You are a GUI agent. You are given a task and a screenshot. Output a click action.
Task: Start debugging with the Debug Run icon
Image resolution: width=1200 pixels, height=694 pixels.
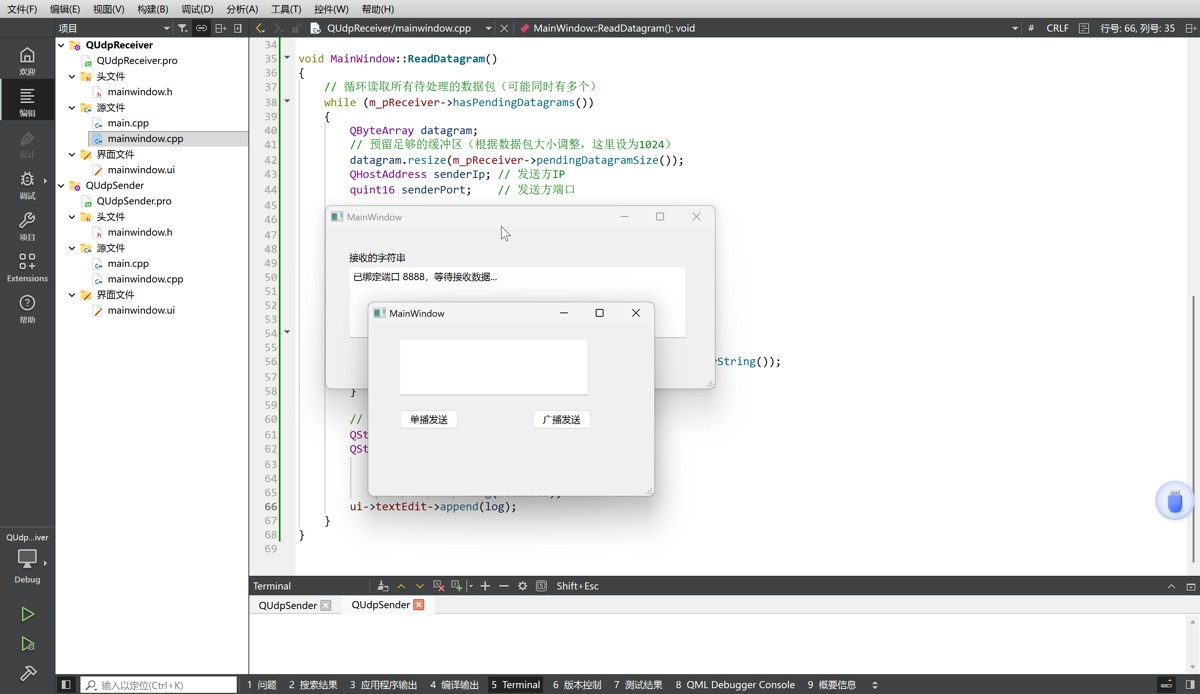[27, 644]
